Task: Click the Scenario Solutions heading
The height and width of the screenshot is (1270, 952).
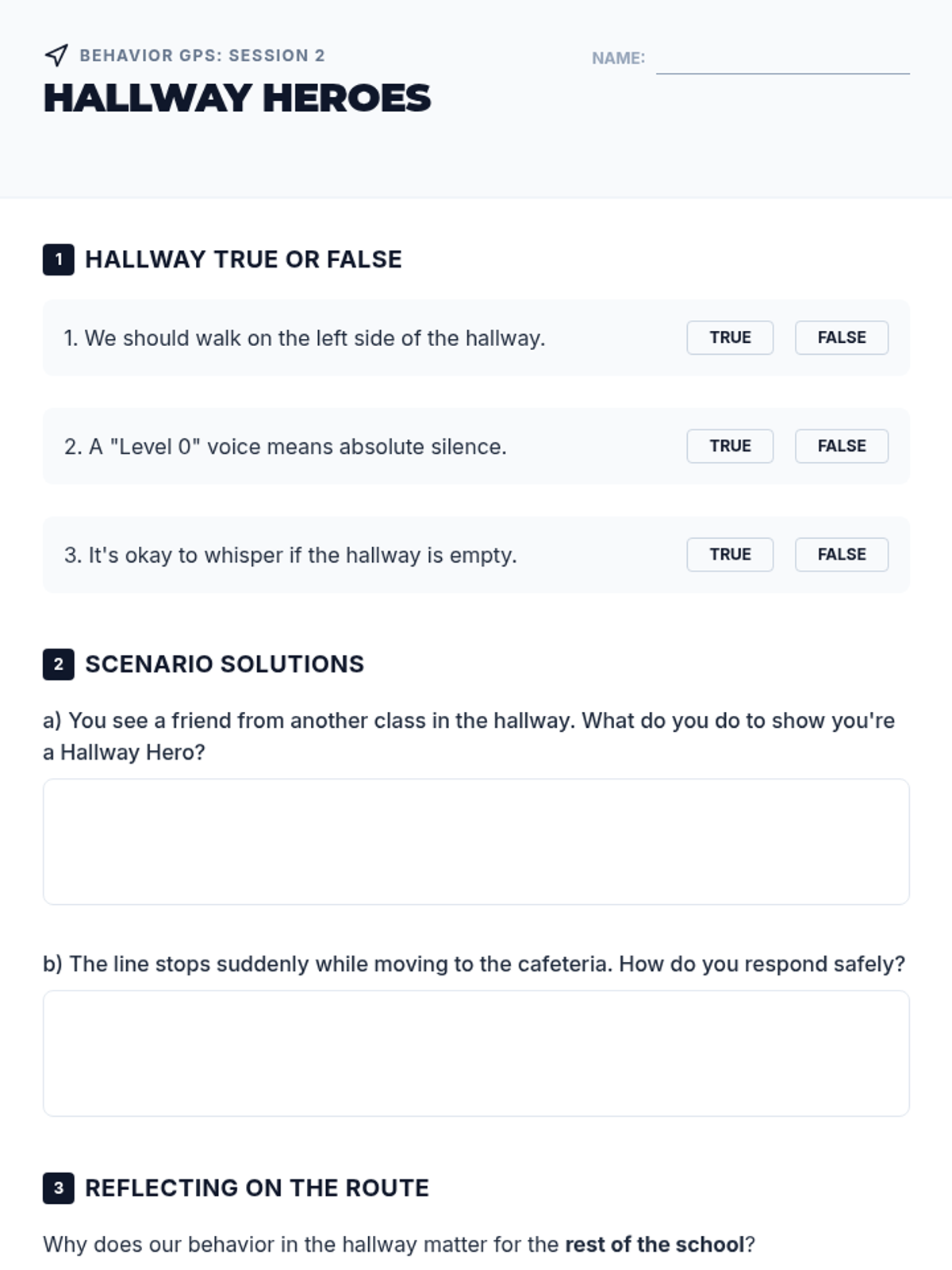Action: (225, 664)
